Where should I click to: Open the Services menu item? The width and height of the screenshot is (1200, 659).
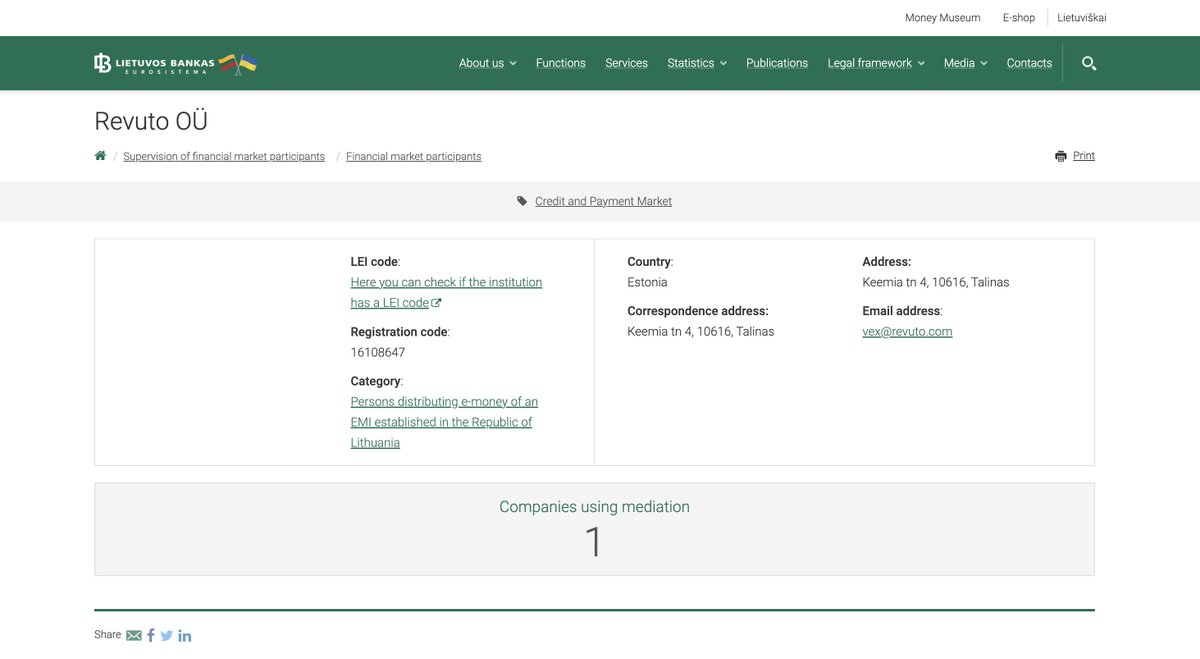626,63
